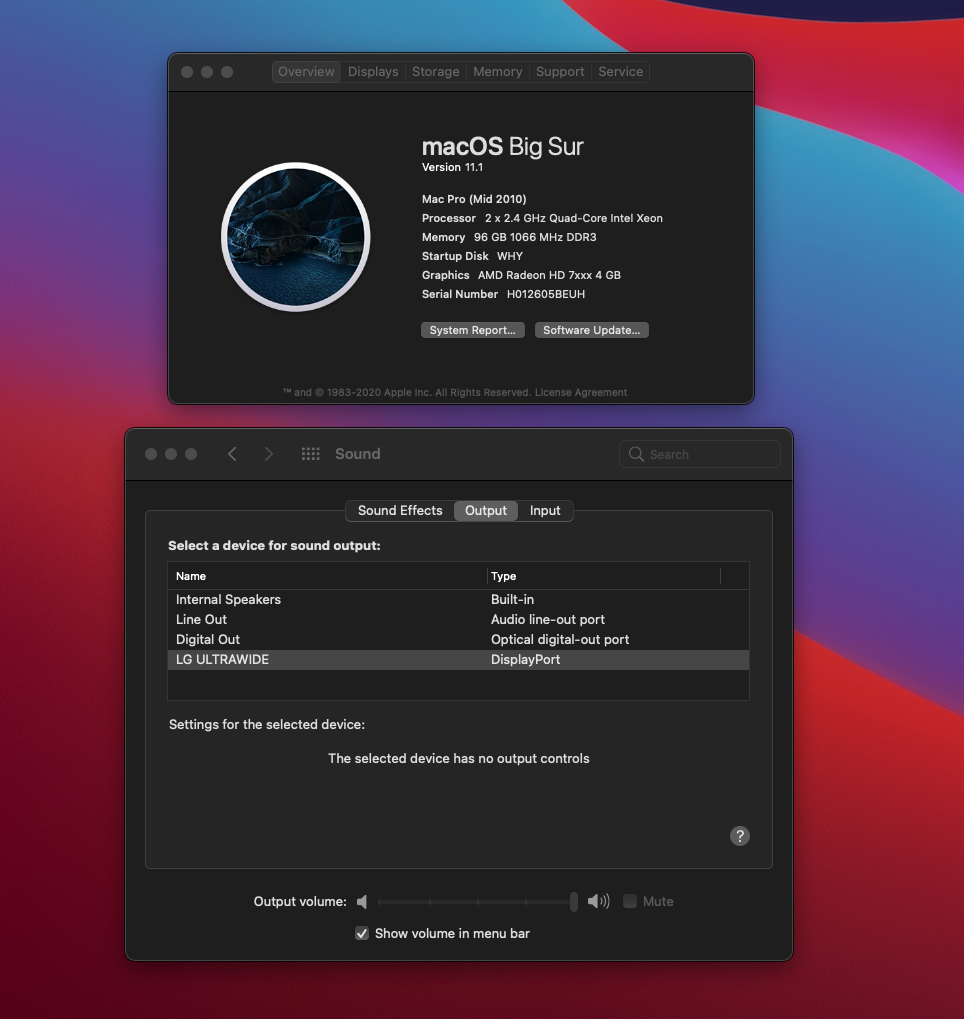Show all preferences grid icon
Screen dimensions: 964x1019
(x=311, y=454)
